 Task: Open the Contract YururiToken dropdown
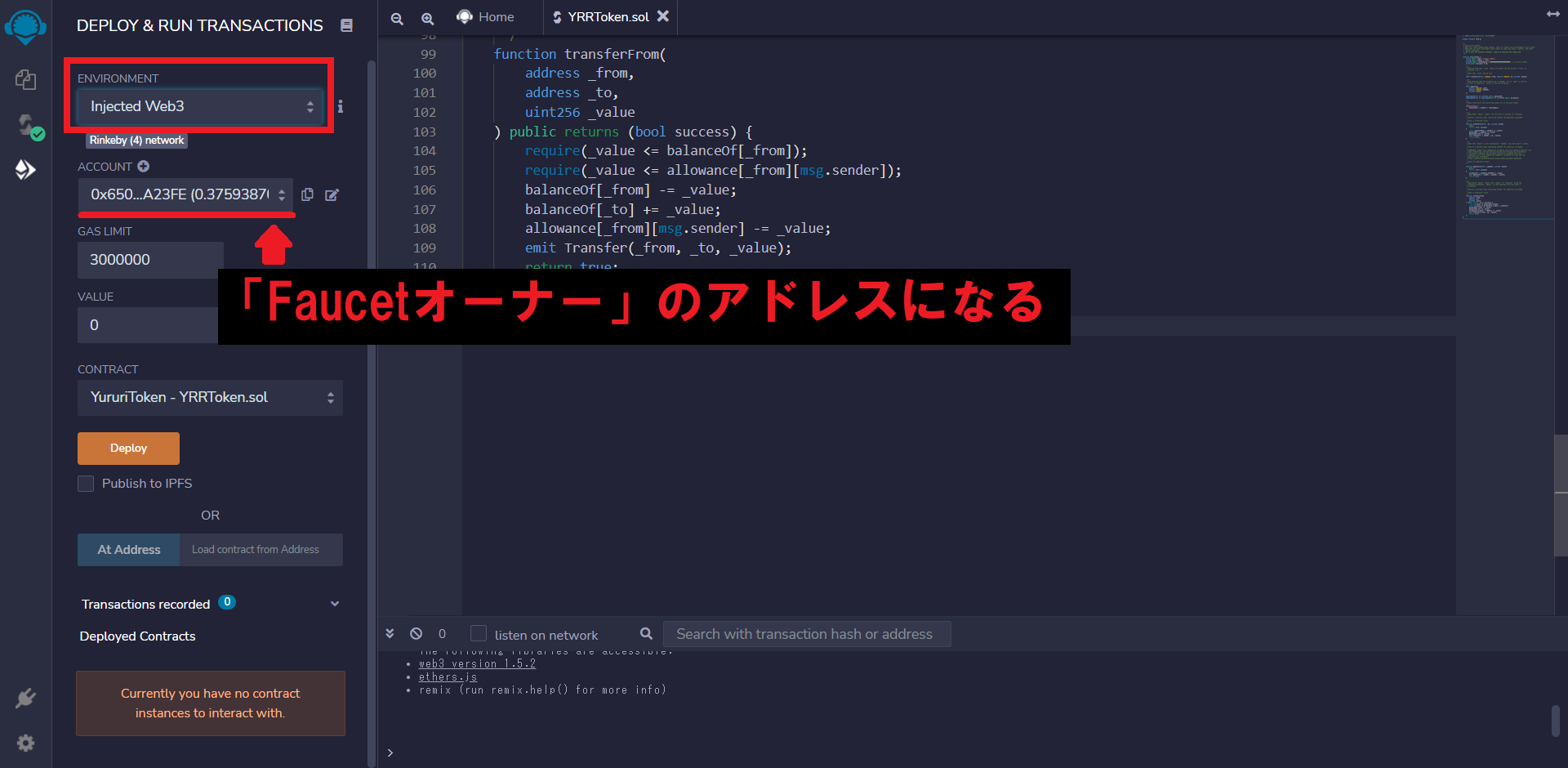click(210, 398)
